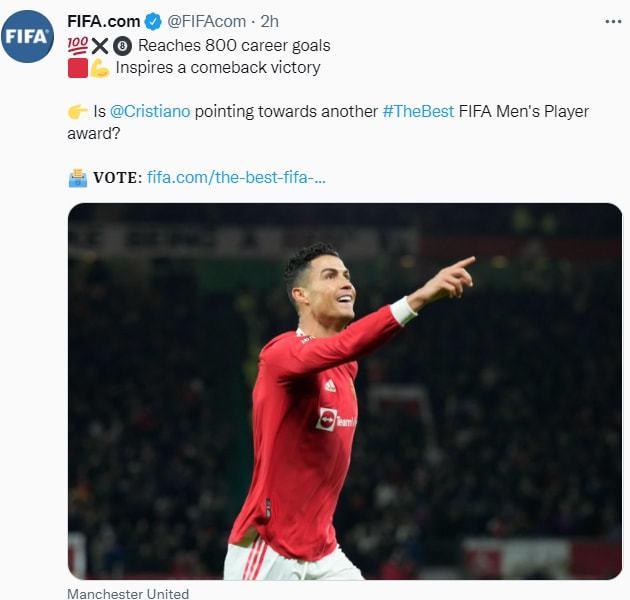Open the three-dot more options menu

coord(613,22)
